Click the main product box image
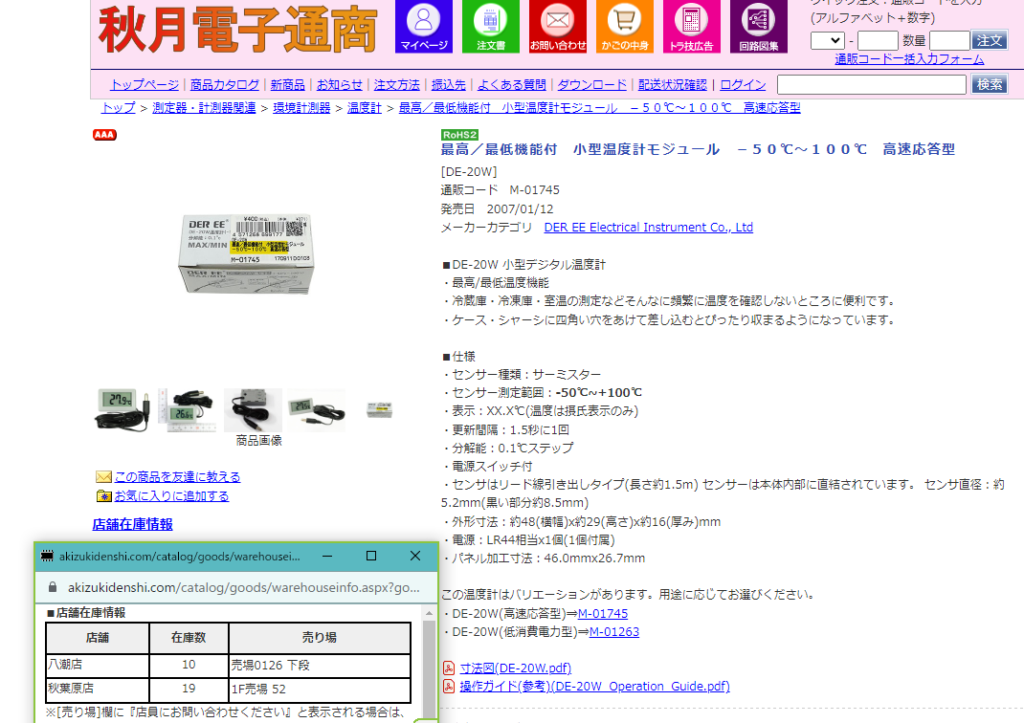The width and height of the screenshot is (1024, 723). [x=246, y=253]
